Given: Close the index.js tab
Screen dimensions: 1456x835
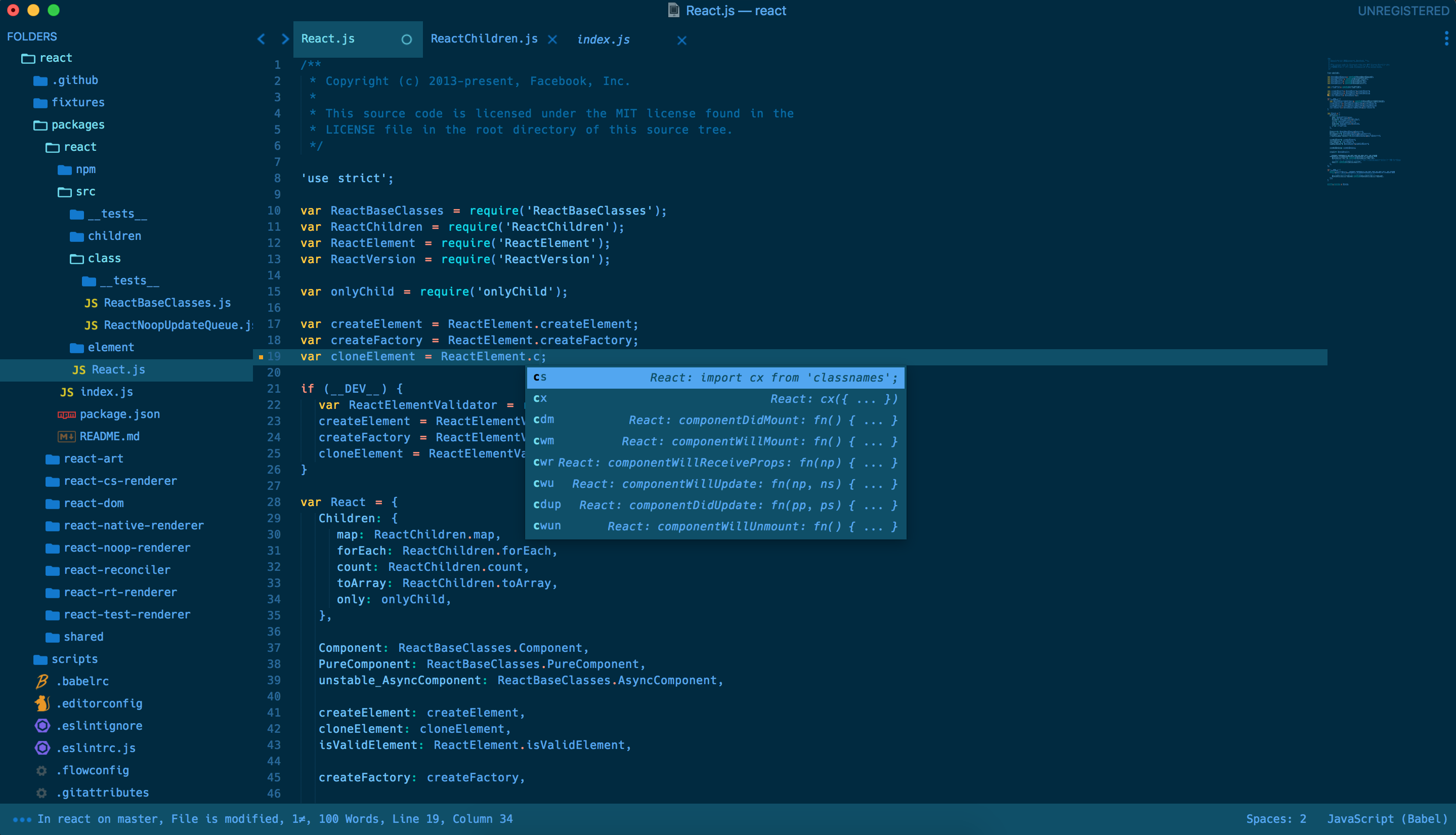Looking at the screenshot, I should point(681,40).
